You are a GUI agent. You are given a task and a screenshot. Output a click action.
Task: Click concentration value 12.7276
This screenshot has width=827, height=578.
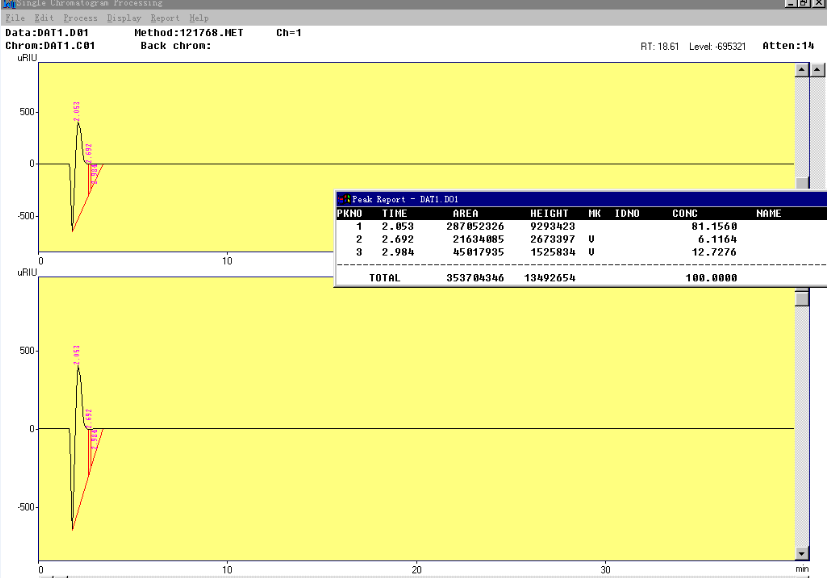714,252
